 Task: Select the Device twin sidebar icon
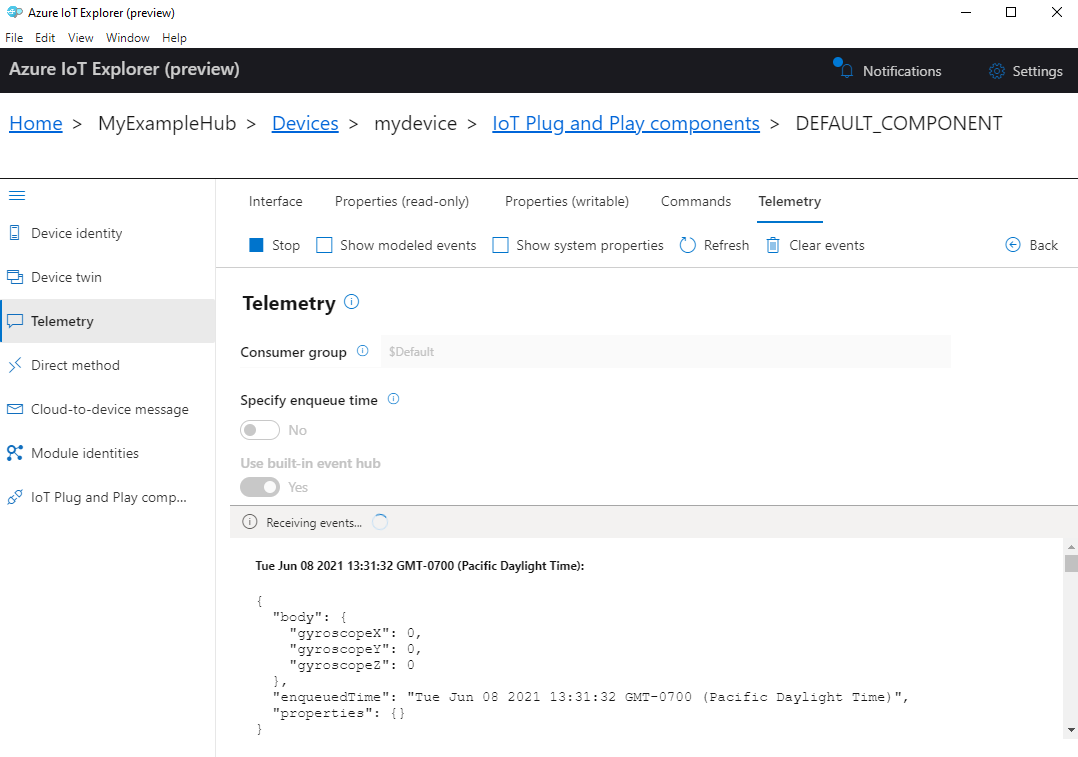tap(65, 276)
